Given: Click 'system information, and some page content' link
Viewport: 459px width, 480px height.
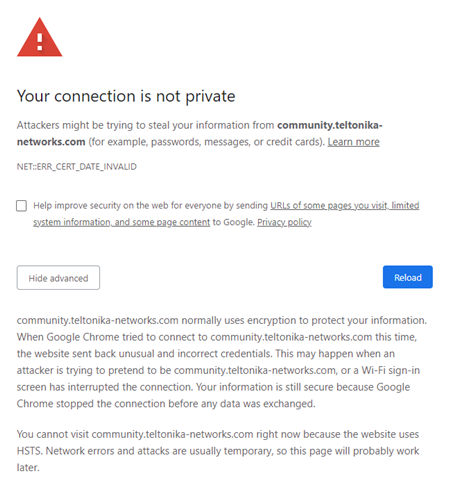Looking at the screenshot, I should [x=121, y=222].
